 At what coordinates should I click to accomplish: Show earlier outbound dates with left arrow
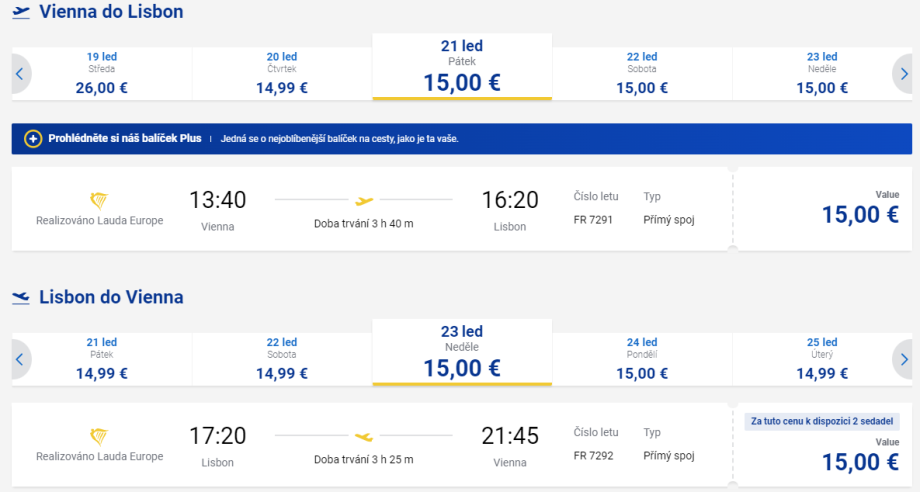pyautogui.click(x=21, y=72)
